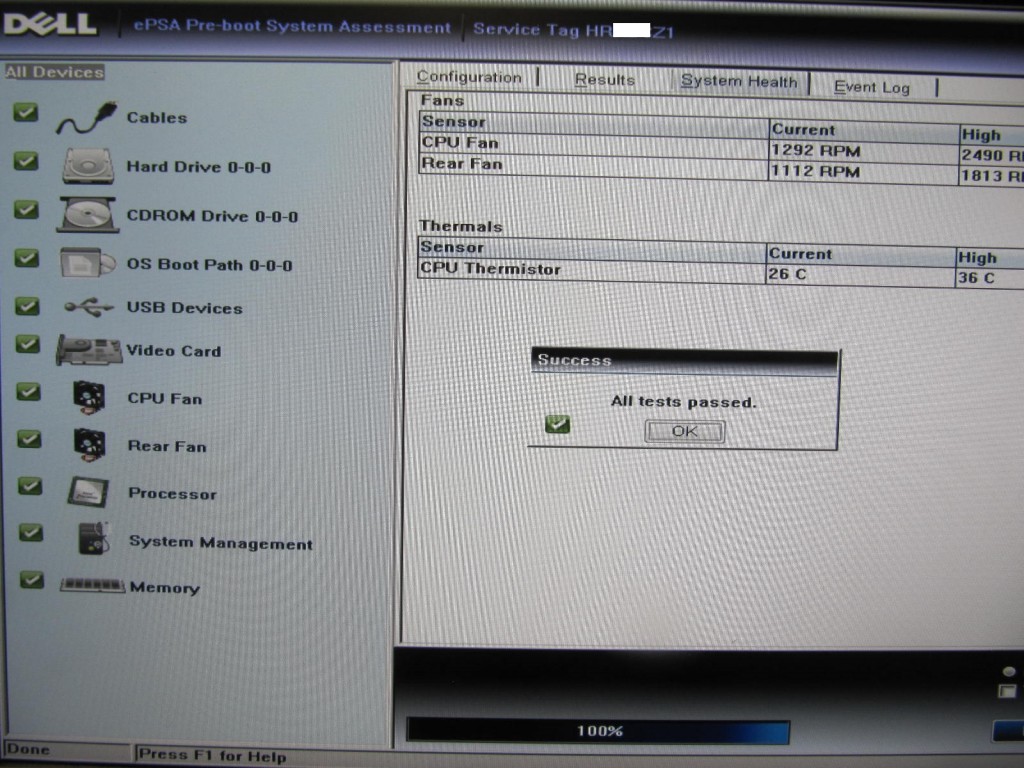Click the OS Boot Path 0-0-0 label
Screen dimensions: 1024x768
[210, 264]
